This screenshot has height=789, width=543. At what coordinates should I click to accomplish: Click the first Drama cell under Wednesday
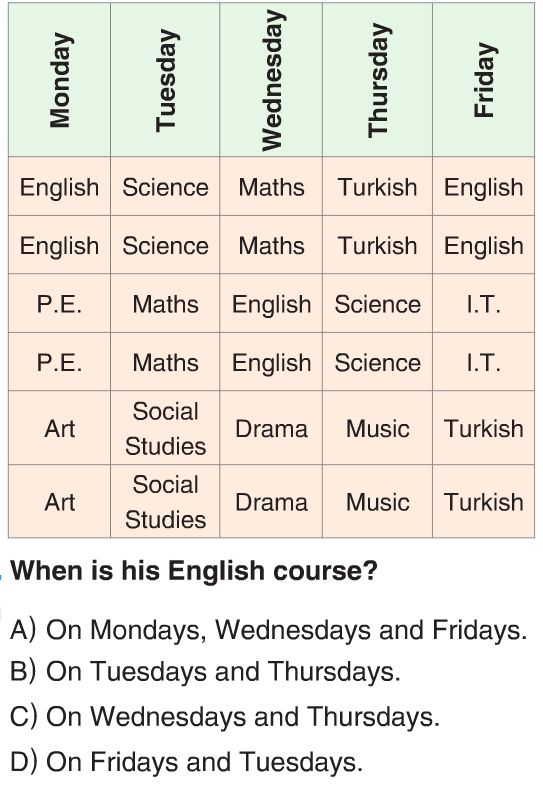pos(271,428)
